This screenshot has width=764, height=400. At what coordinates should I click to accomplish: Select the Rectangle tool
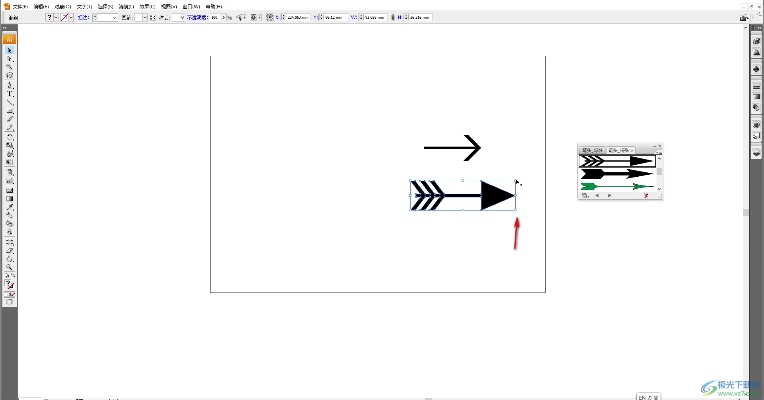(x=9, y=111)
